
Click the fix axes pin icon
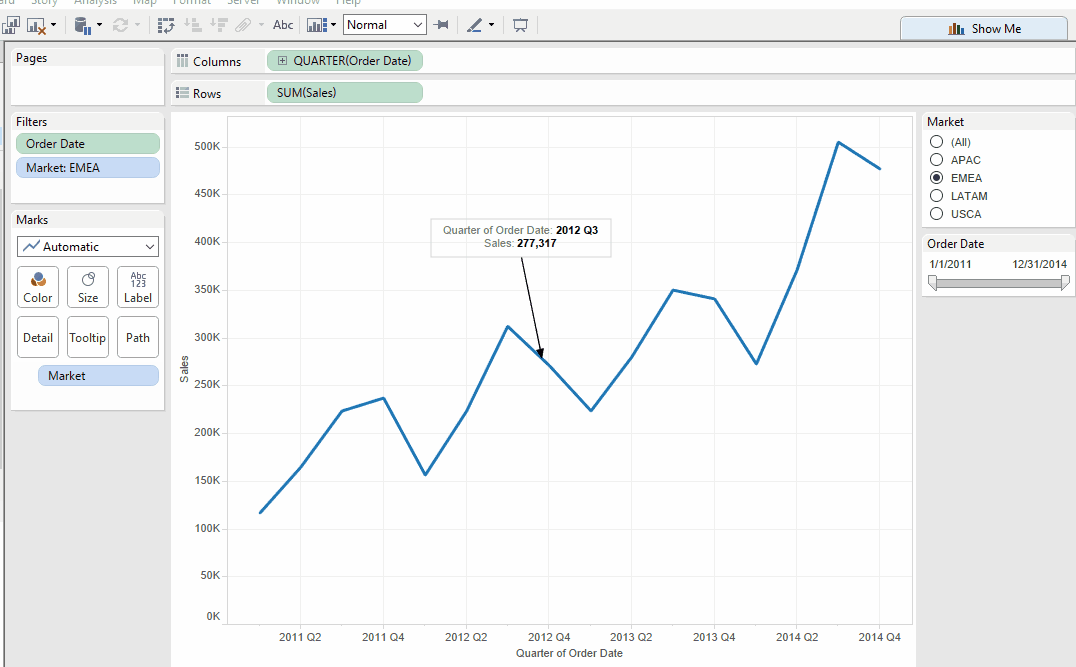coord(441,24)
